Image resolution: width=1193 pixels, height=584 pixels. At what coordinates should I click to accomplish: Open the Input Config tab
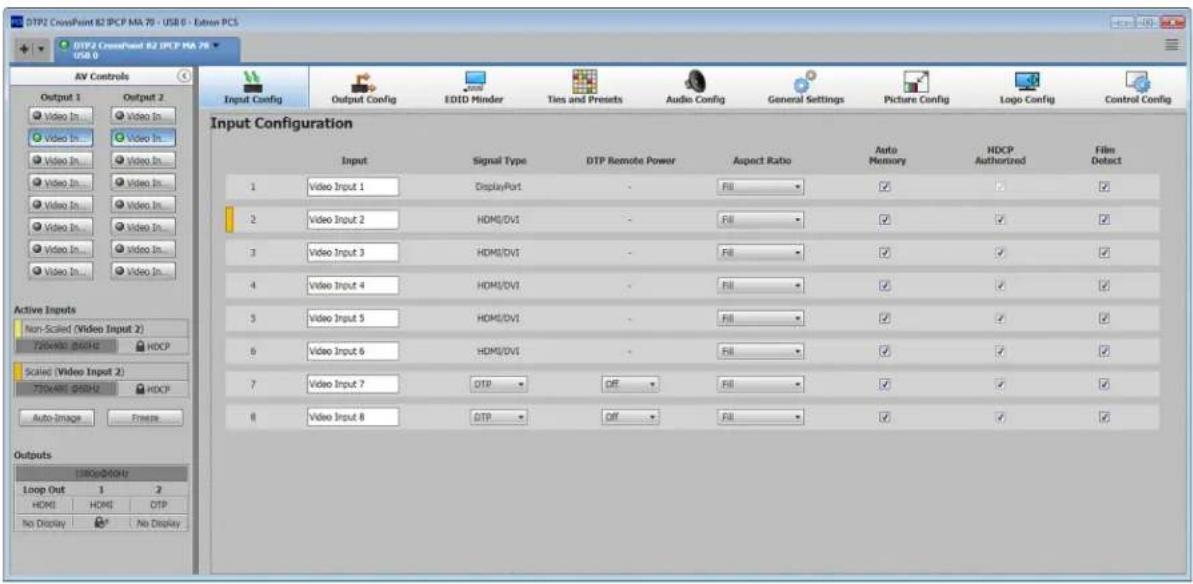[253, 87]
